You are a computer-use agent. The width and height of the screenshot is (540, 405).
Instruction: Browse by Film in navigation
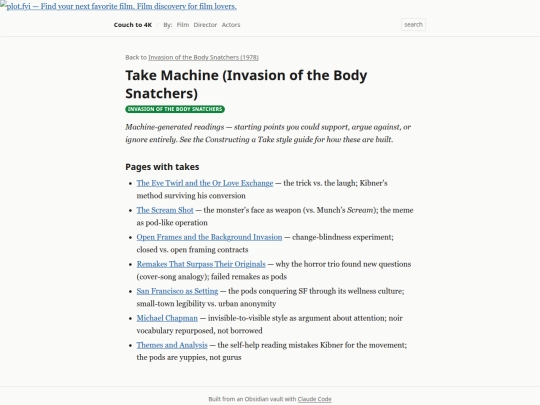(x=183, y=25)
